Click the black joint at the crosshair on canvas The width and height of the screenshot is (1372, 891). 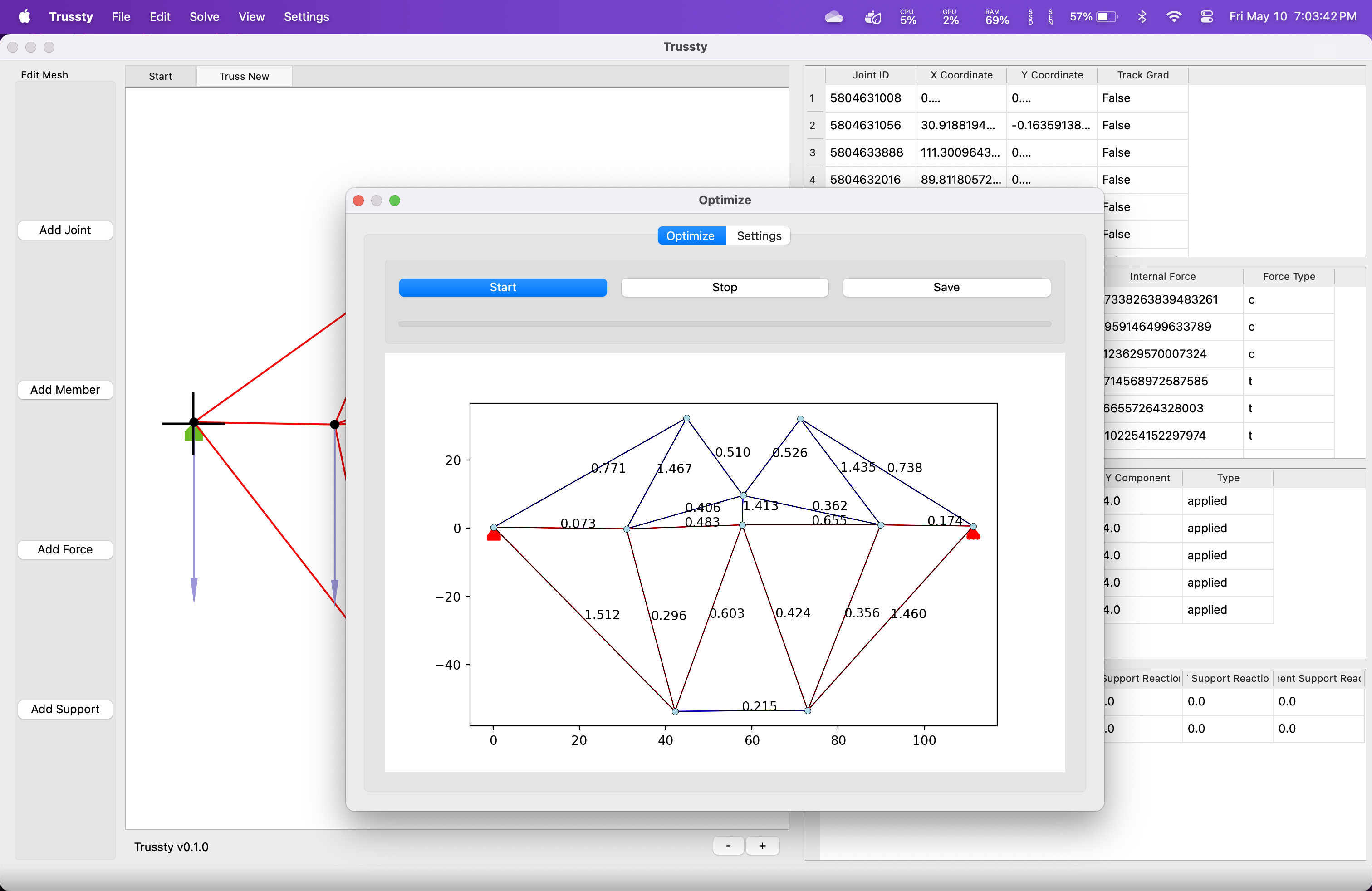(194, 422)
